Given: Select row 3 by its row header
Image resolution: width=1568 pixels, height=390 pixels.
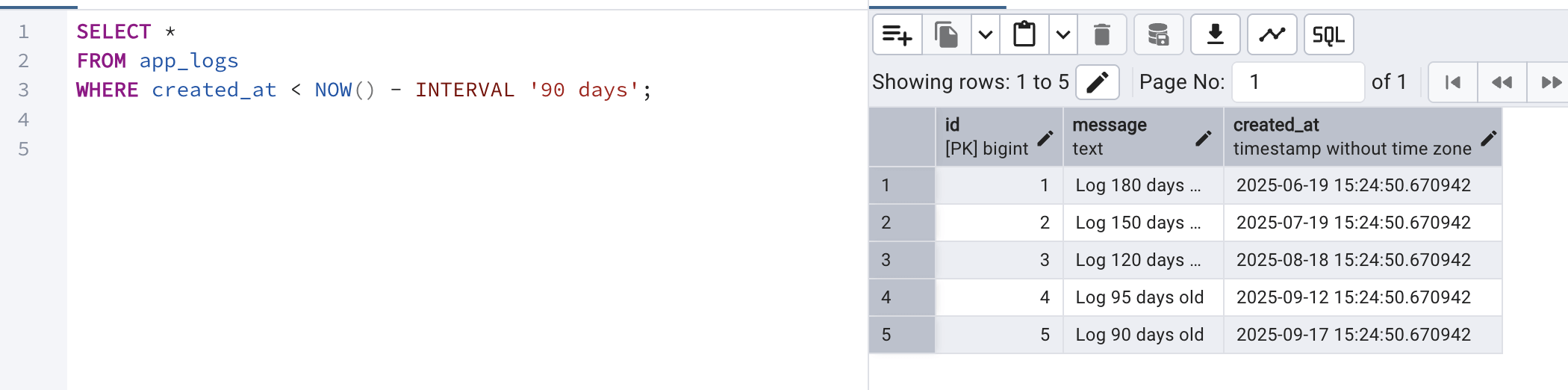Looking at the screenshot, I should 902,260.
